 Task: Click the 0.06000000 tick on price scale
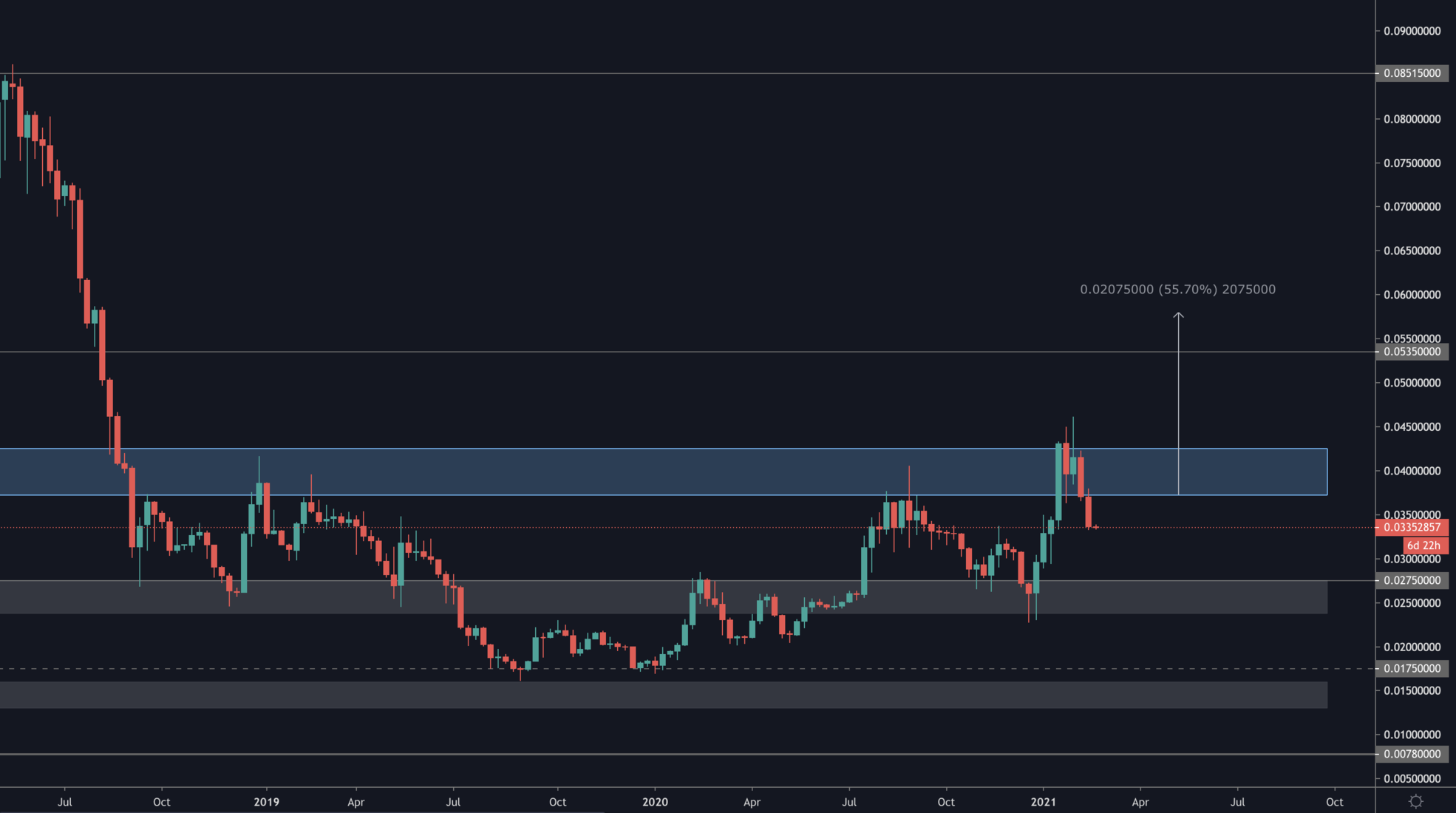(x=1412, y=295)
